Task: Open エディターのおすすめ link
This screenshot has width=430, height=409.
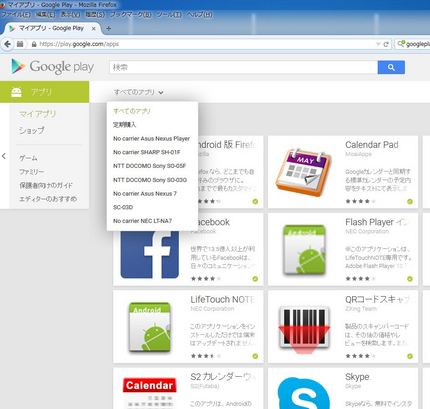Action: [x=48, y=199]
